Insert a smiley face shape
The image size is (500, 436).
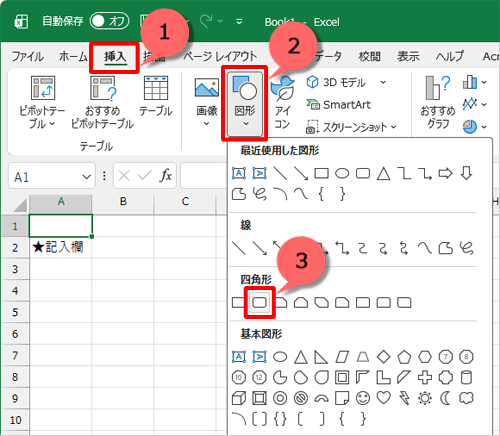[363, 398]
